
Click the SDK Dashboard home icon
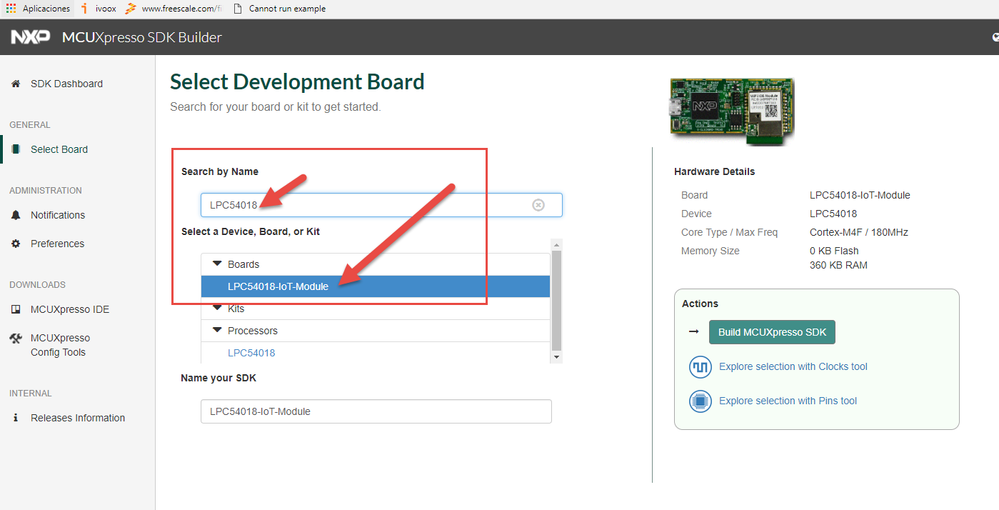tap(16, 84)
